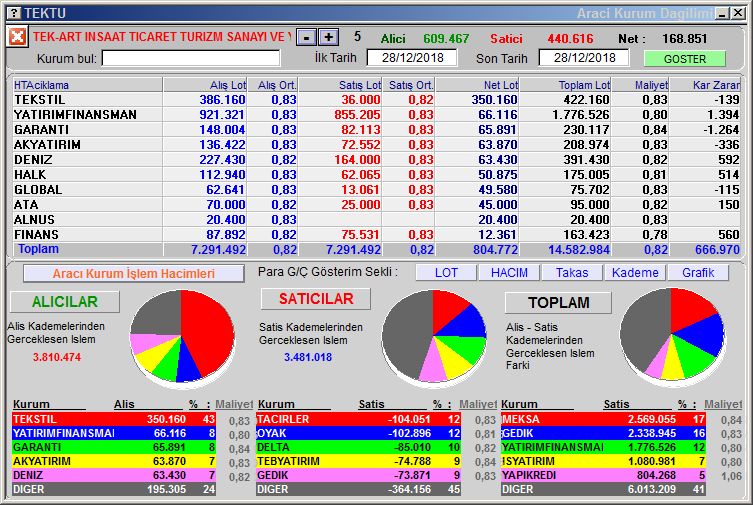753x505 pixels.
Task: Click the SATICILAR button
Action: 316,299
